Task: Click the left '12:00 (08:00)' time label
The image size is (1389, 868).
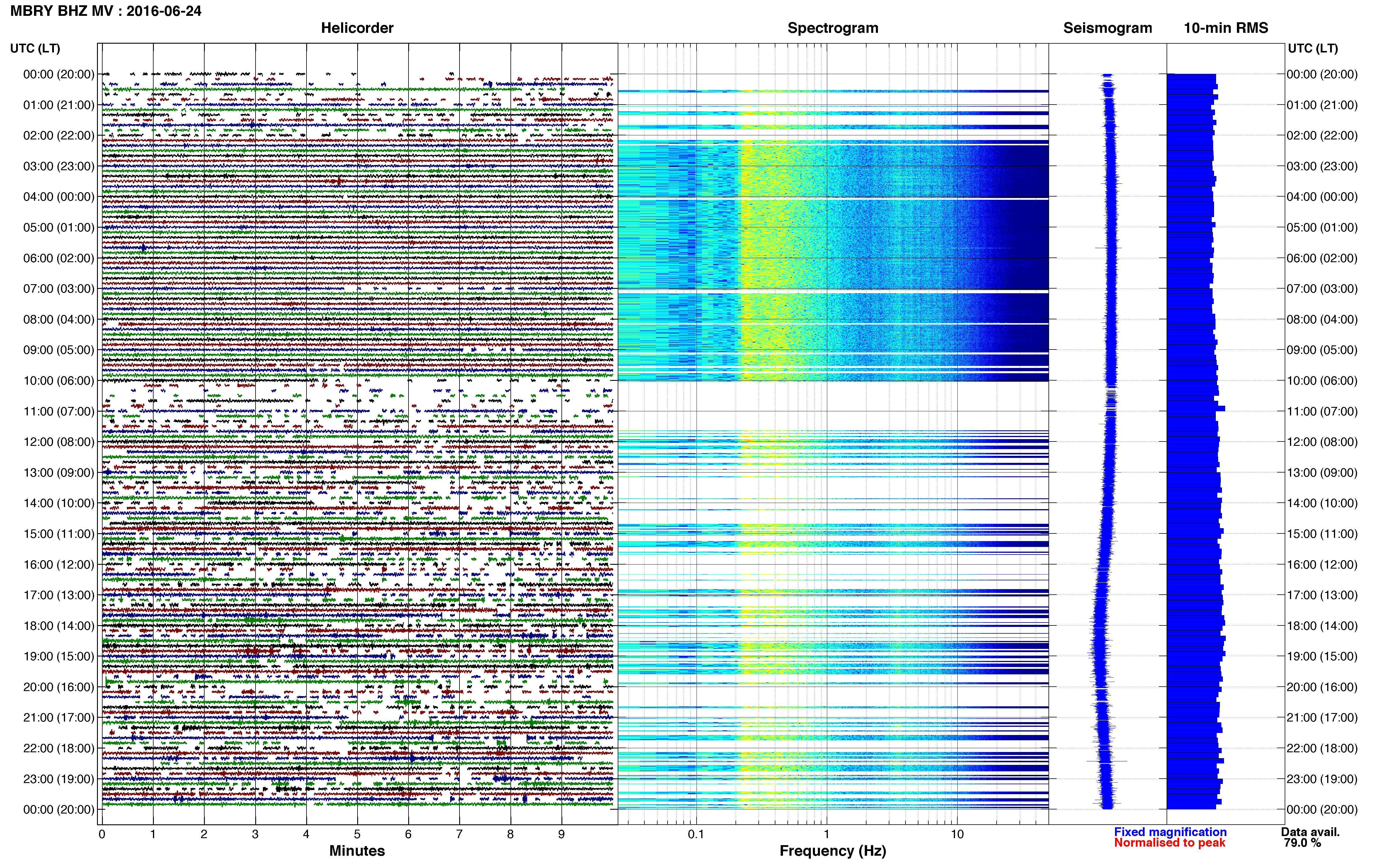Action: click(59, 442)
